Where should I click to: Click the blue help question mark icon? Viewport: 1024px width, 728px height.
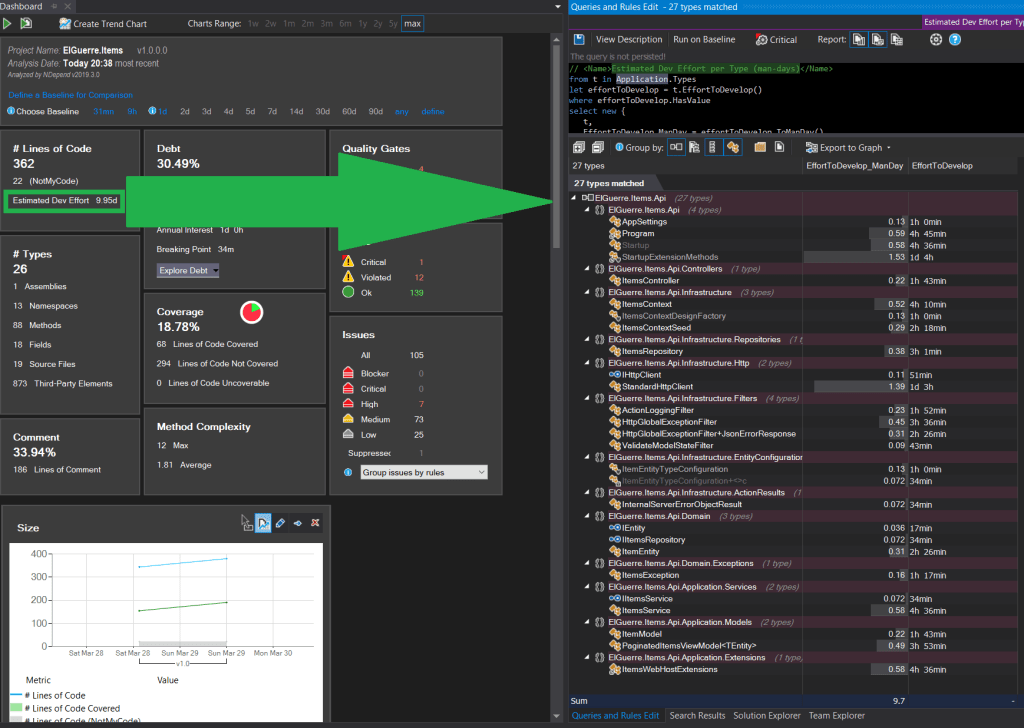[x=955, y=40]
